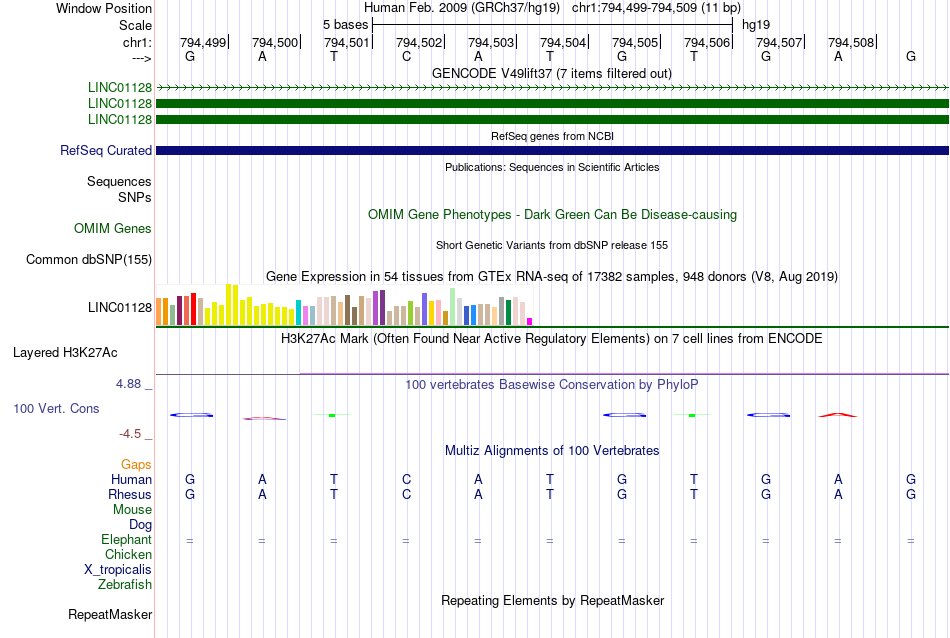The image size is (950, 638).
Task: Open GENCODE V49lift37 track title
Action: click(552, 73)
